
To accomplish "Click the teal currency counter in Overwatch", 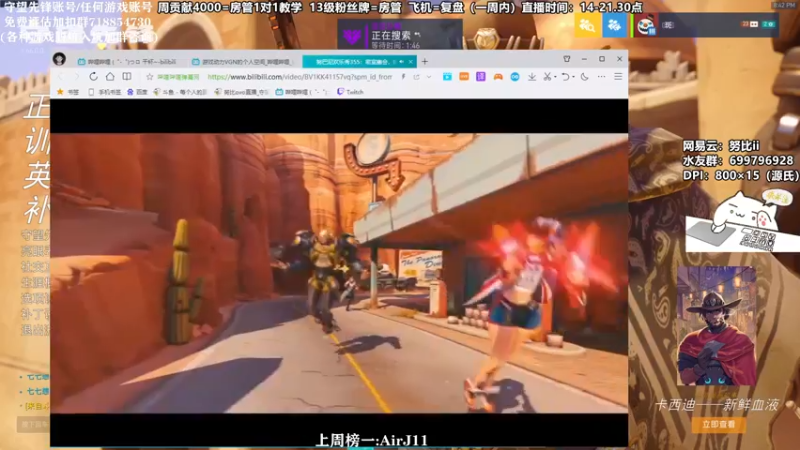I will (769, 24).
